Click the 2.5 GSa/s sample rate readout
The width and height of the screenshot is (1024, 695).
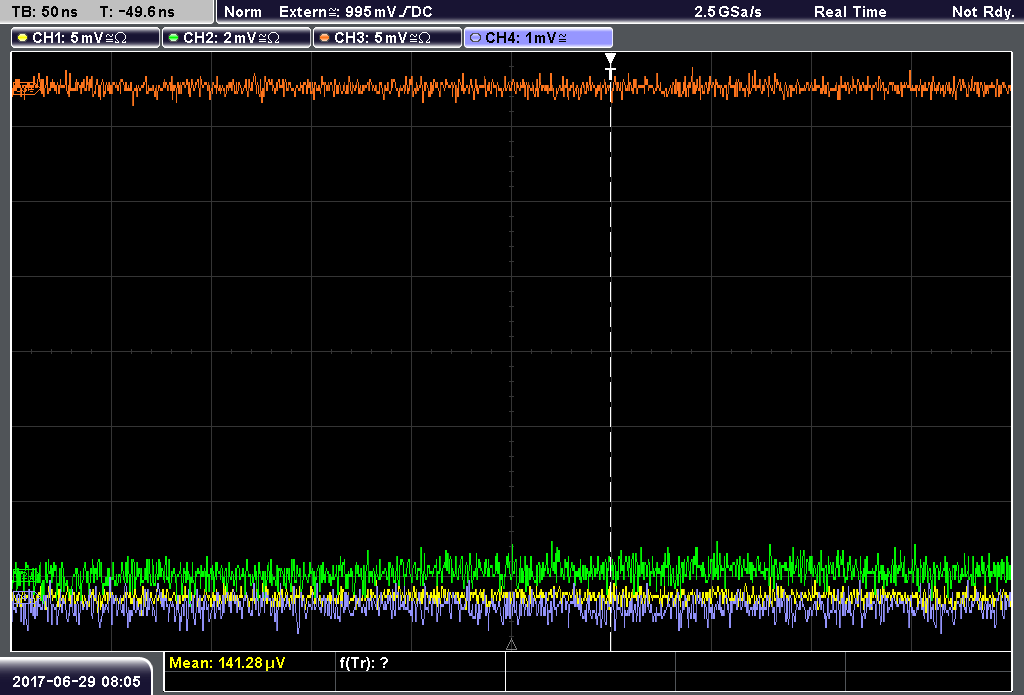728,12
